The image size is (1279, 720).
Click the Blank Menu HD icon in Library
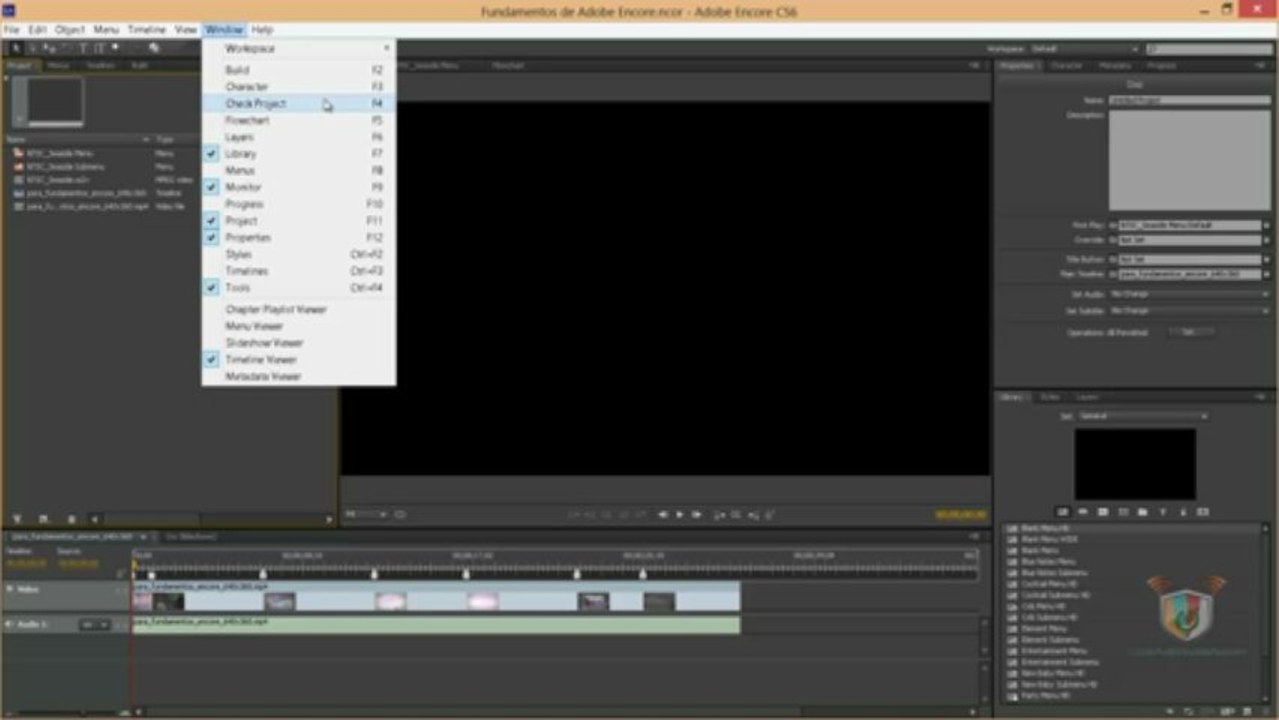pyautogui.click(x=1012, y=529)
